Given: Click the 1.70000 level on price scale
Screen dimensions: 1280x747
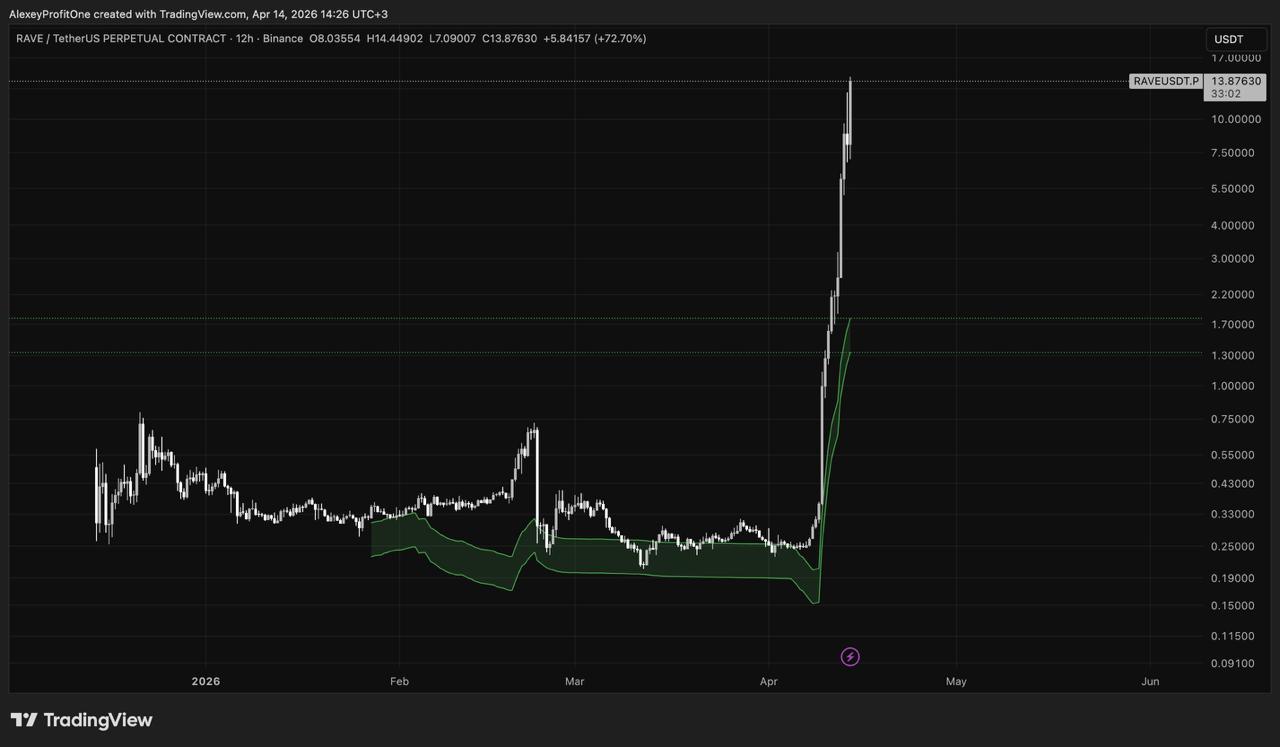Looking at the screenshot, I should (1235, 325).
